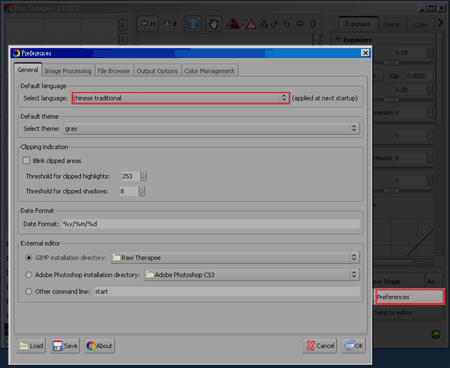Image resolution: width=450 pixels, height=368 pixels.
Task: Select Detail tab in main window
Action: pyautogui.click(x=392, y=25)
